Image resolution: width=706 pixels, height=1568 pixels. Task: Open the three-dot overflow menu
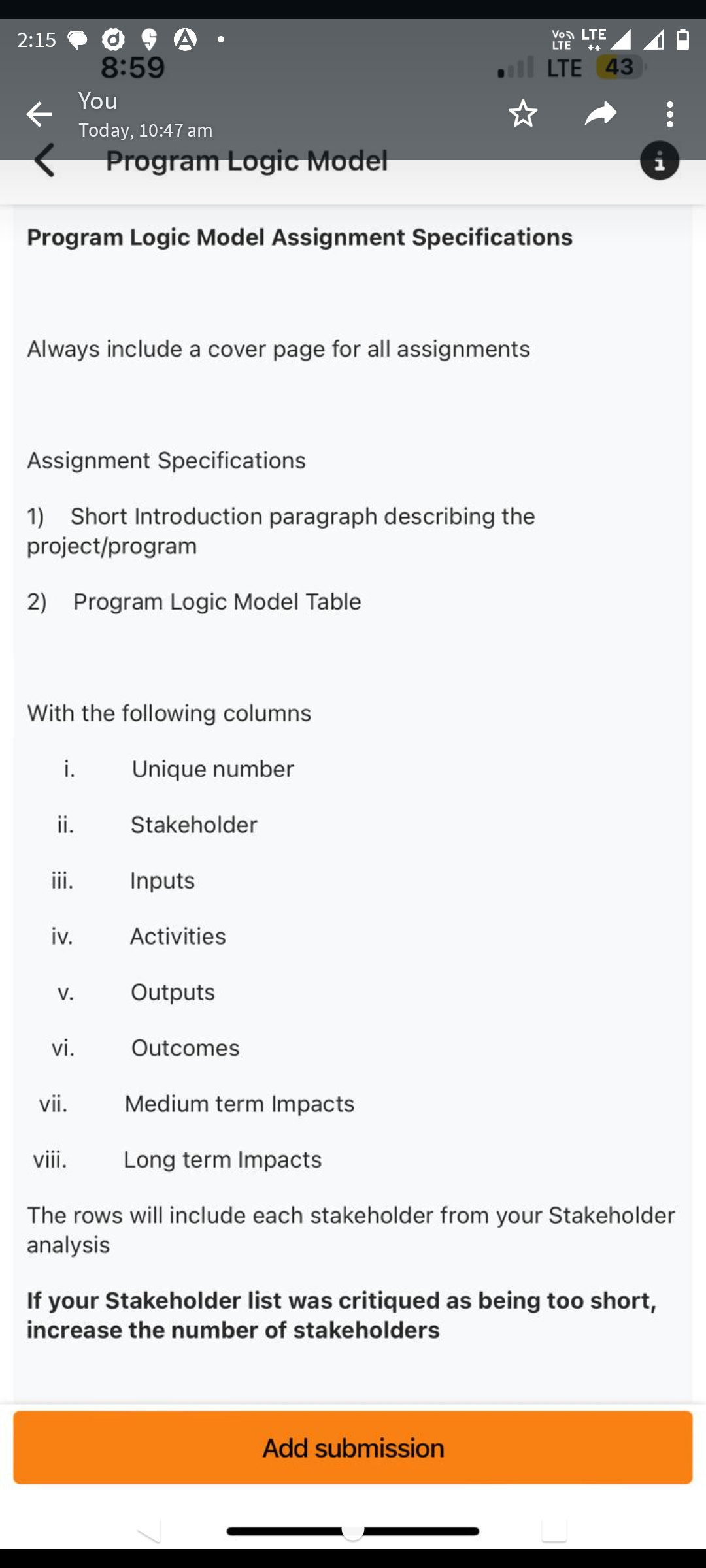670,114
